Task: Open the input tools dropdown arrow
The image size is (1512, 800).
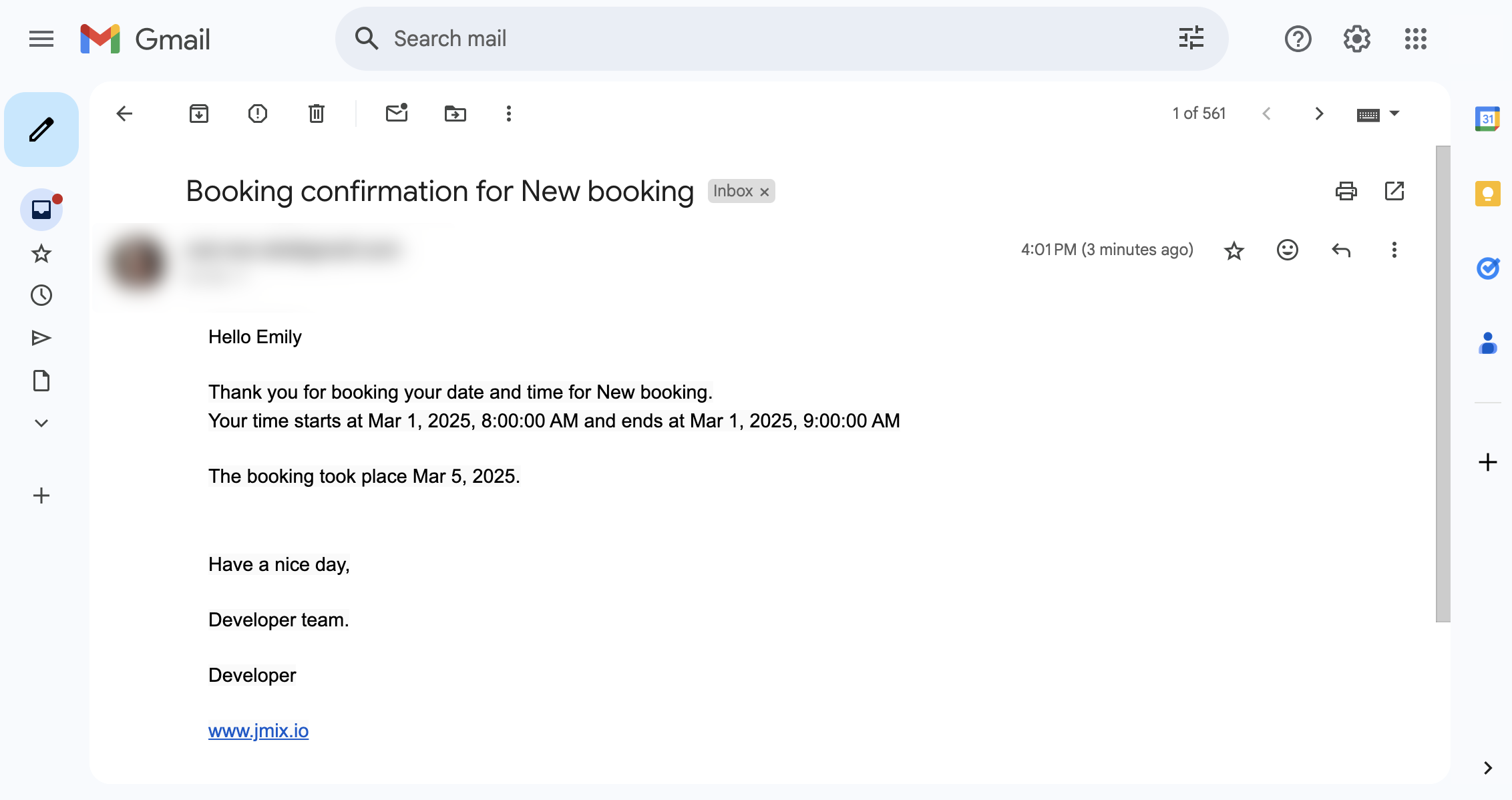Action: [1394, 114]
